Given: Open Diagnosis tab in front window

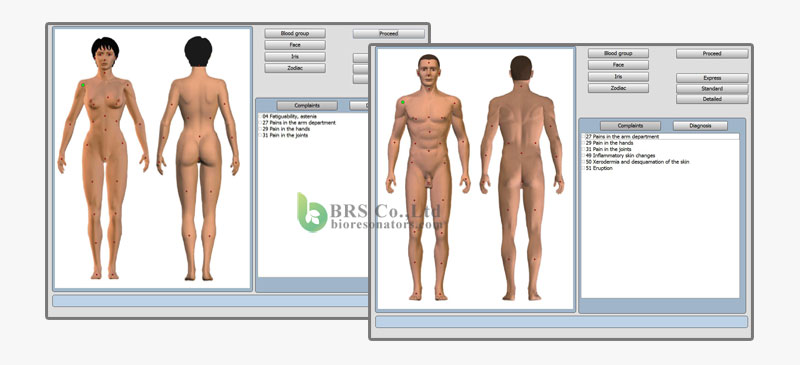Looking at the screenshot, I should tap(700, 126).
